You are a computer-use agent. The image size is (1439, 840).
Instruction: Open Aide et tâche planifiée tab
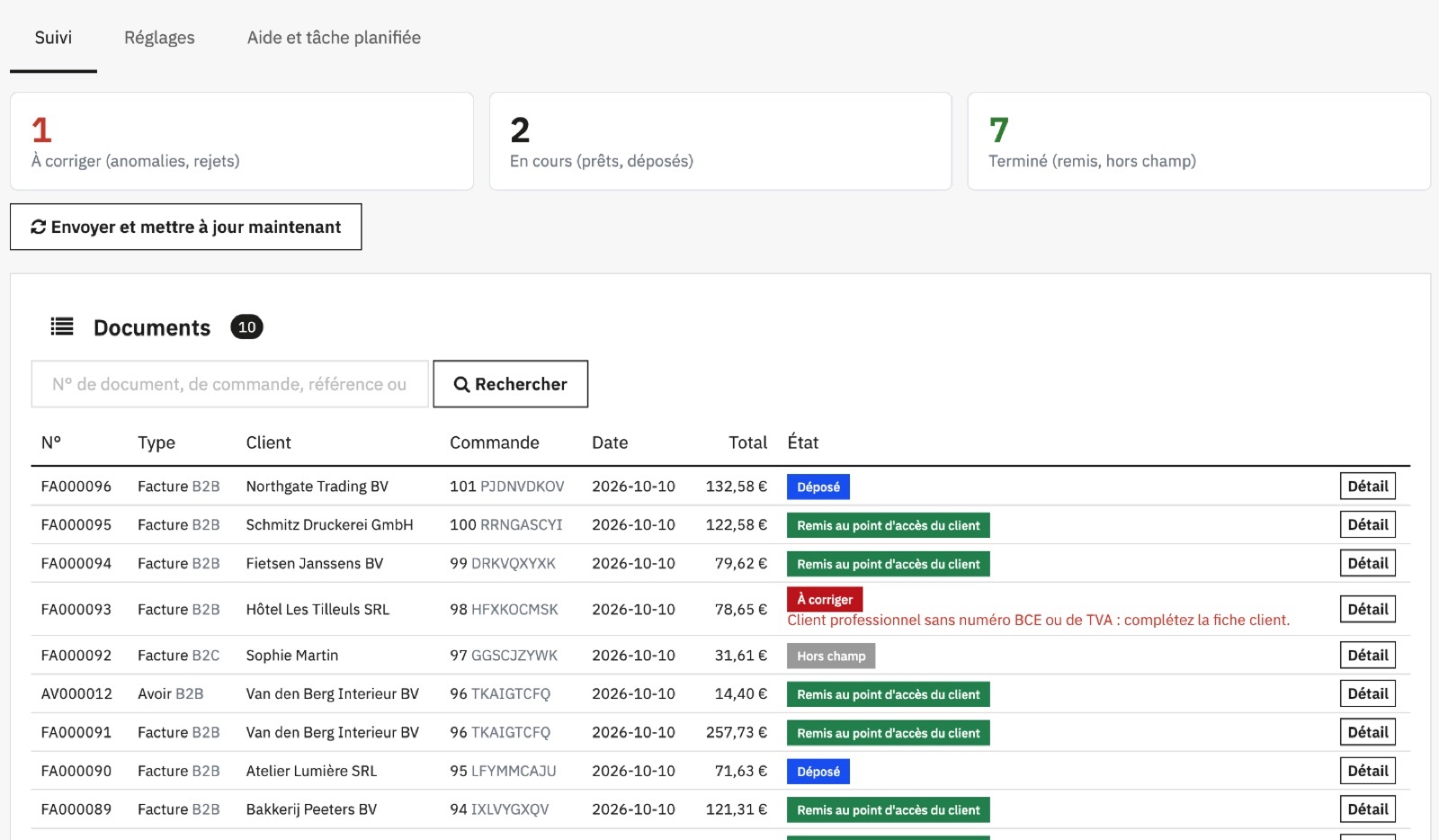(x=334, y=38)
